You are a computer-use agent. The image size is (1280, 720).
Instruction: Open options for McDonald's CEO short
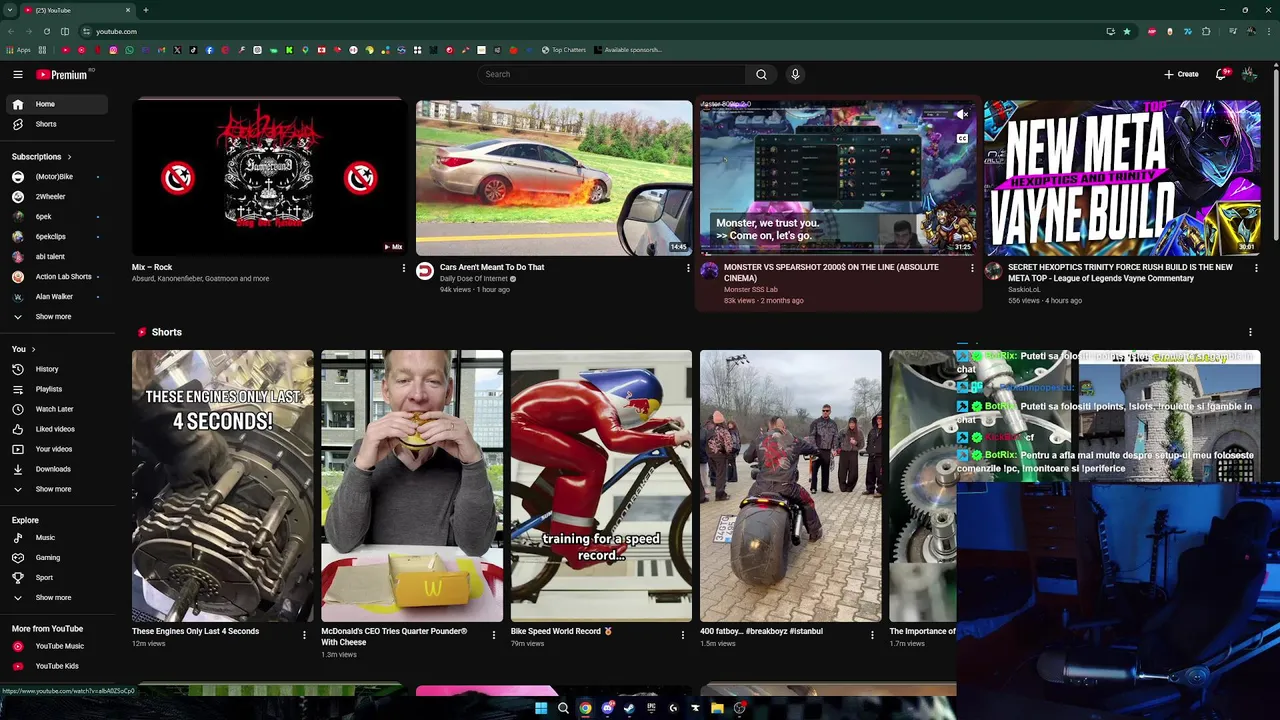[494, 634]
